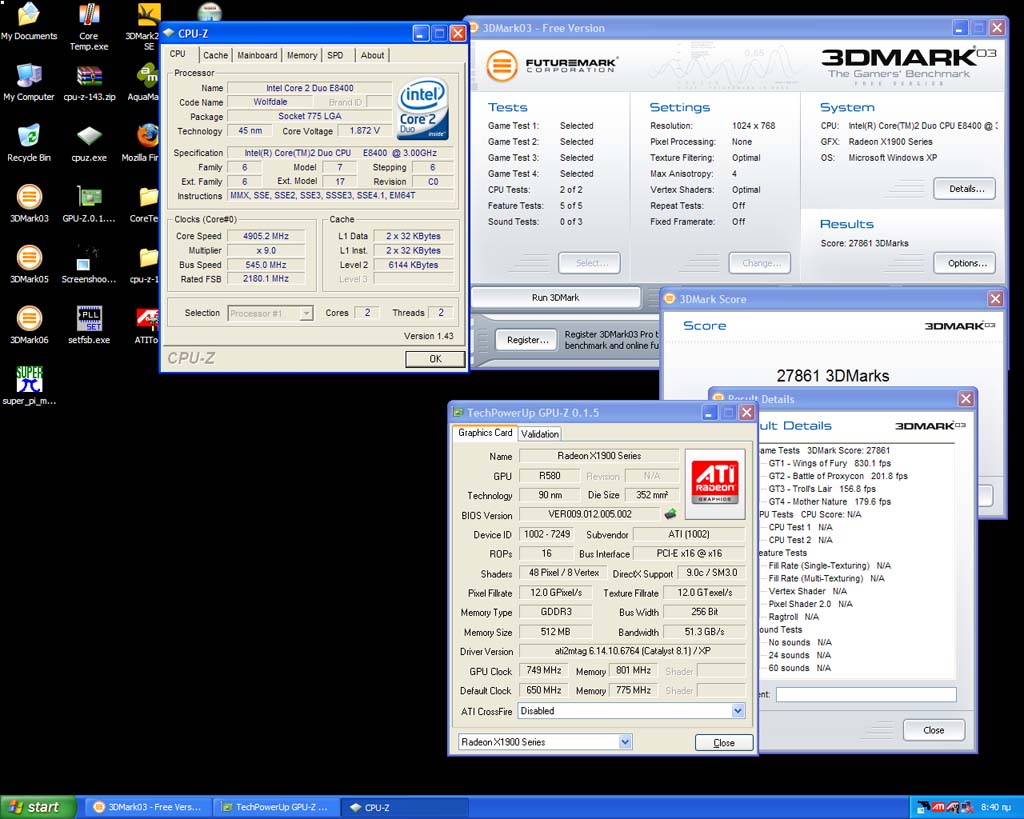Select GT4 - Mother Nature result

coord(829,502)
